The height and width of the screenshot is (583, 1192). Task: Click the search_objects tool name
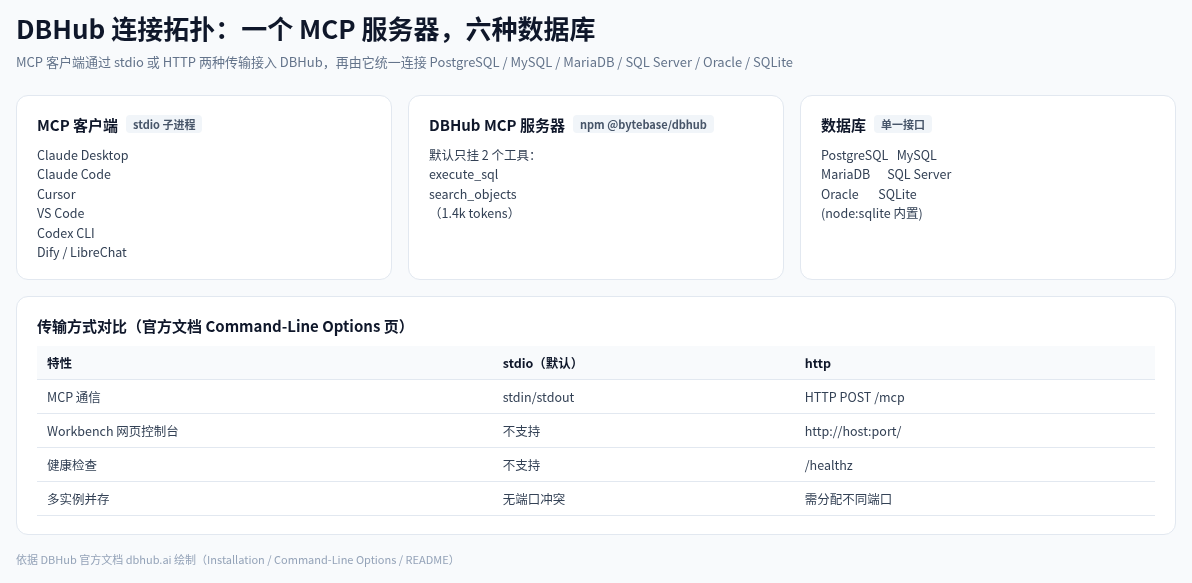473,194
